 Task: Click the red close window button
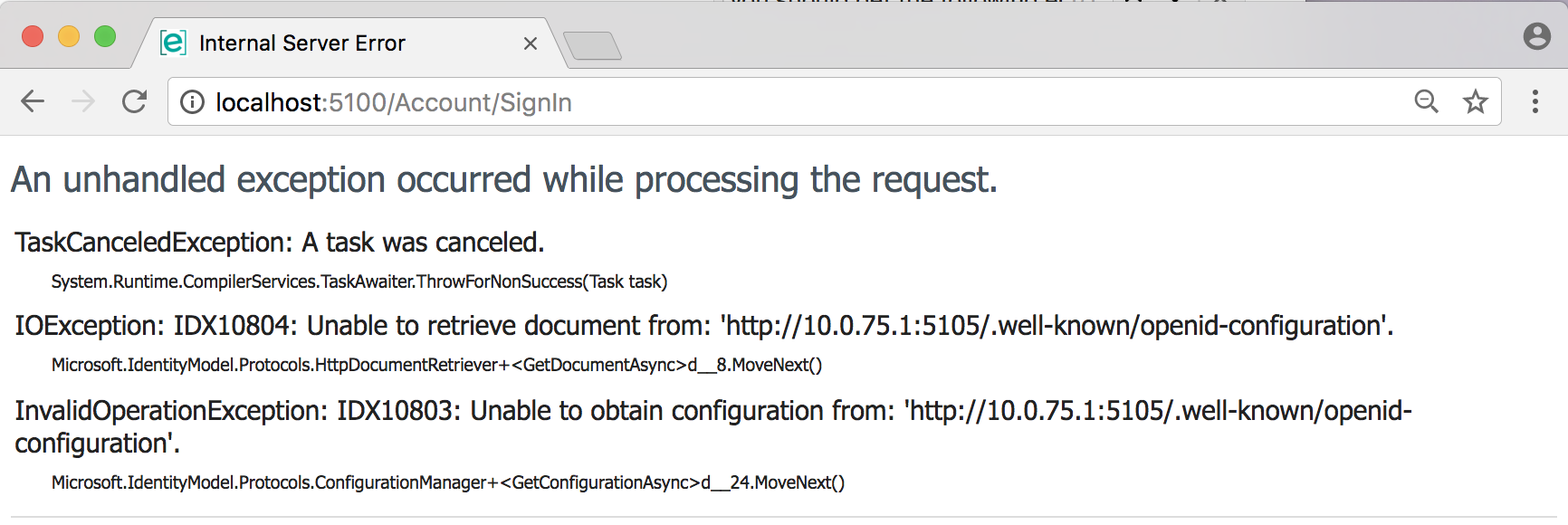pos(33,36)
